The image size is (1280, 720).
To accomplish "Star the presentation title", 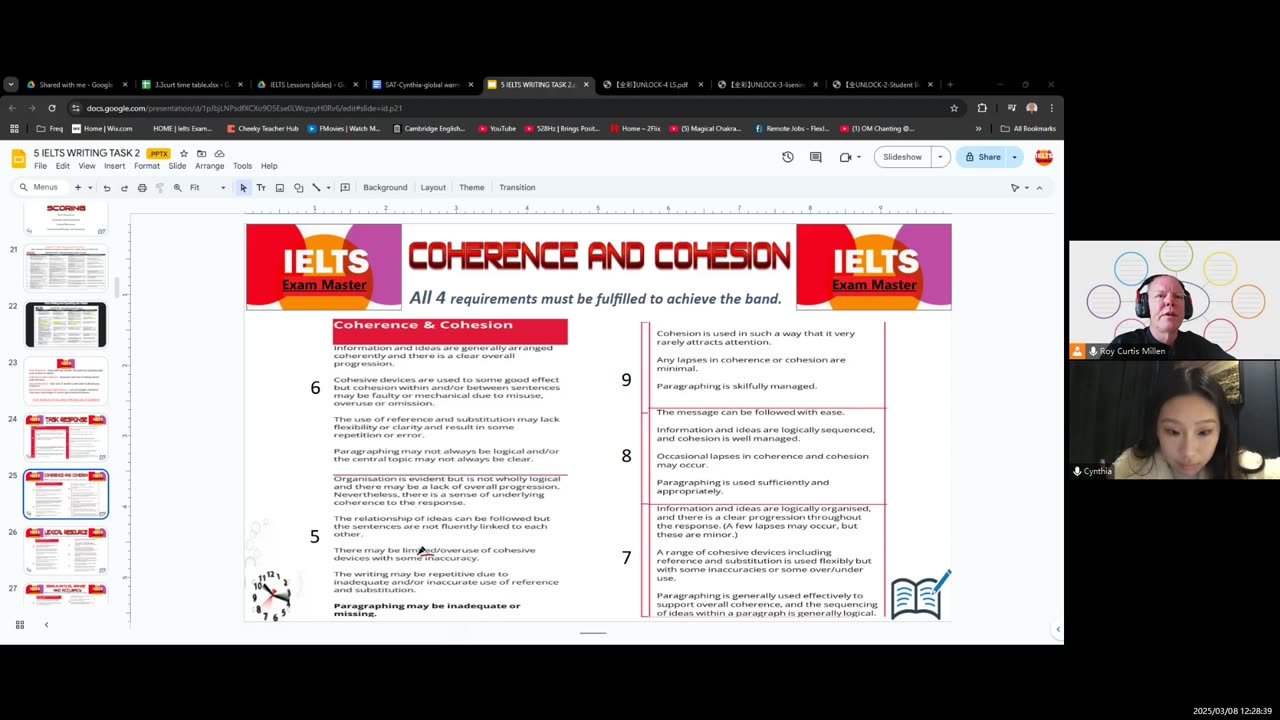I will point(183,153).
